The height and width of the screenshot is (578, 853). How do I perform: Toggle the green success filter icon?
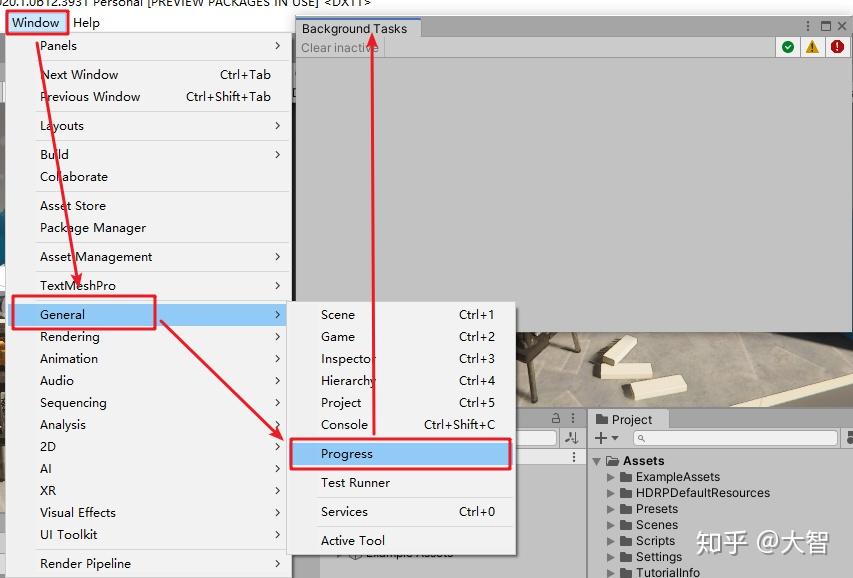tap(787, 47)
